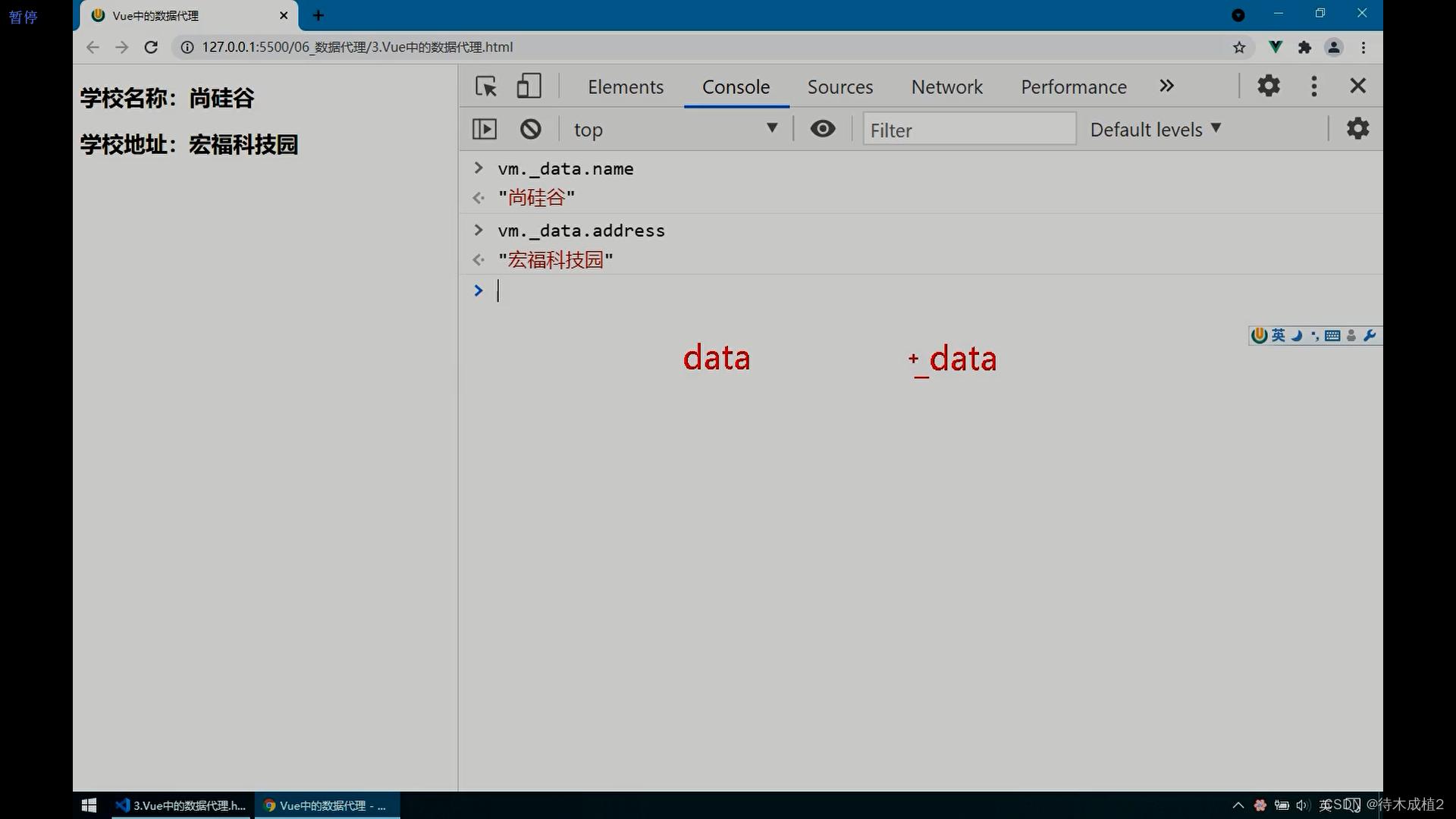Select the Elements tab
The image size is (1456, 819).
tap(625, 86)
